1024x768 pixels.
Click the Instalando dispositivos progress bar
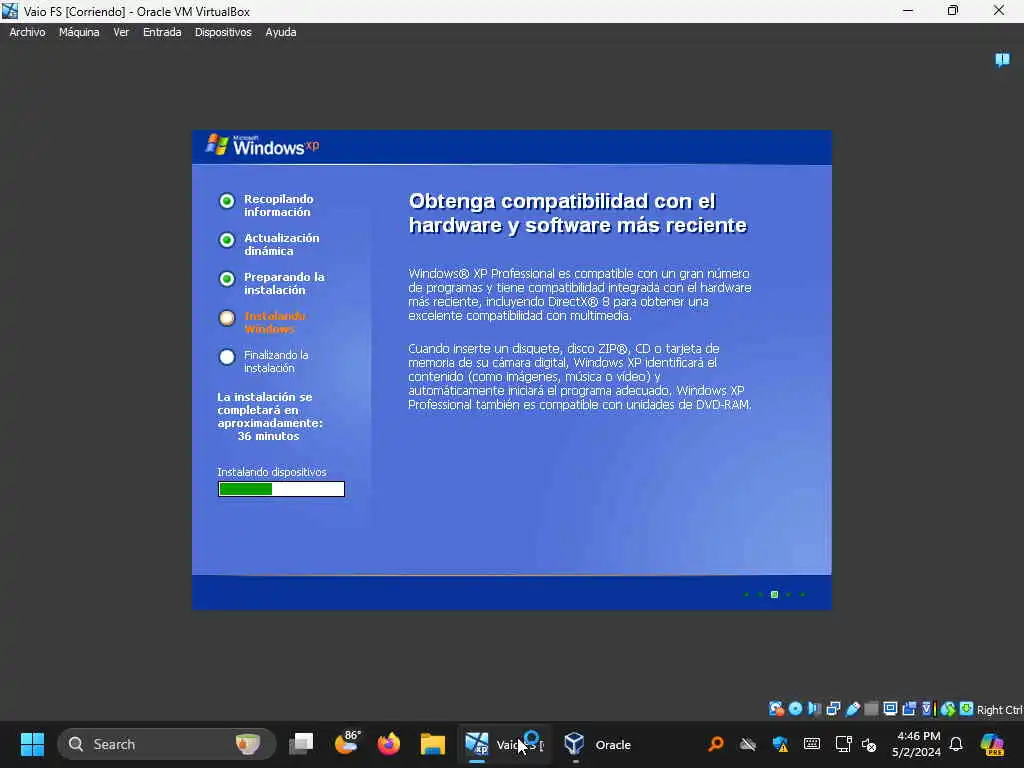[x=281, y=489]
